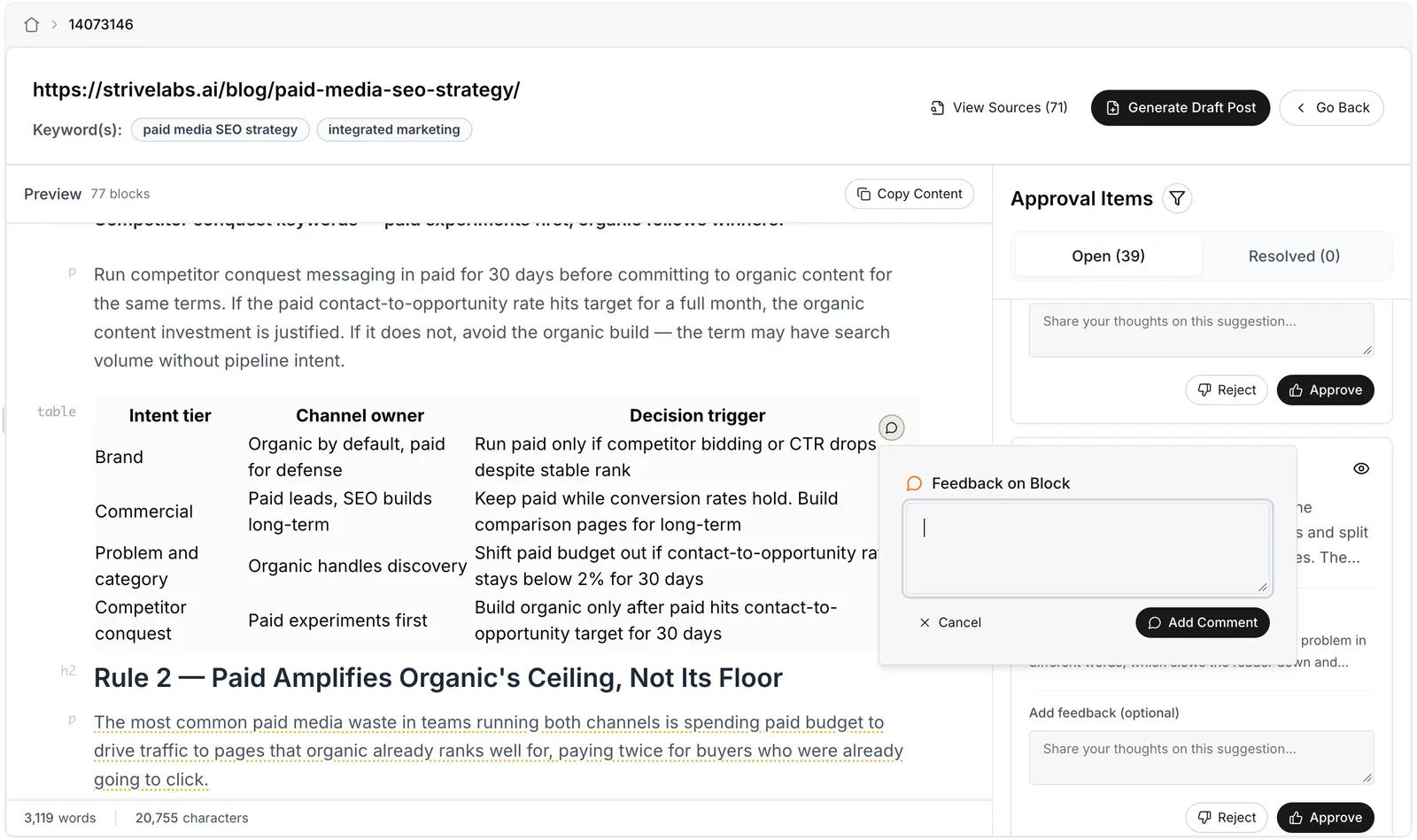Click the paragraph starting 'Run competitor conquest messaging'
This screenshot has height=840, width=1417.
point(492,318)
